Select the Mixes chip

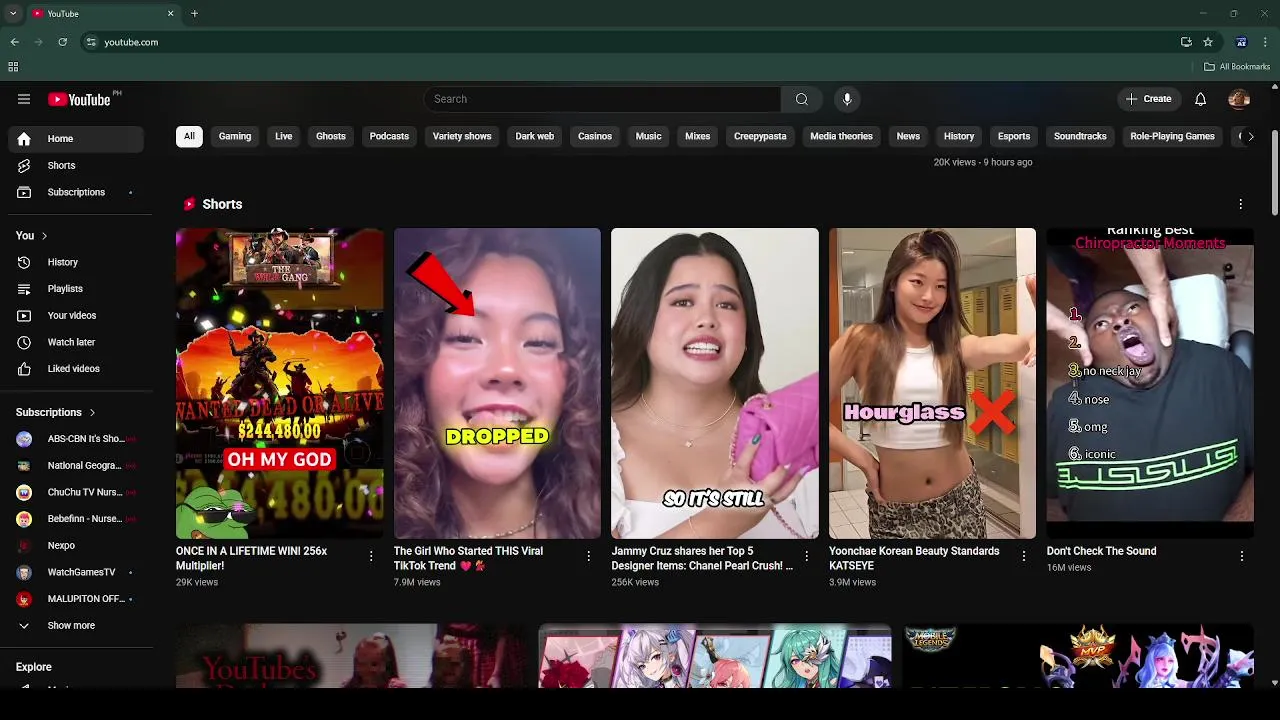[698, 136]
